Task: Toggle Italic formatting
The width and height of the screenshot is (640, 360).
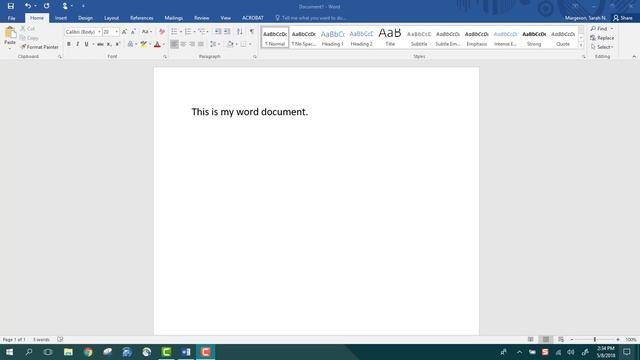Action: [78, 44]
